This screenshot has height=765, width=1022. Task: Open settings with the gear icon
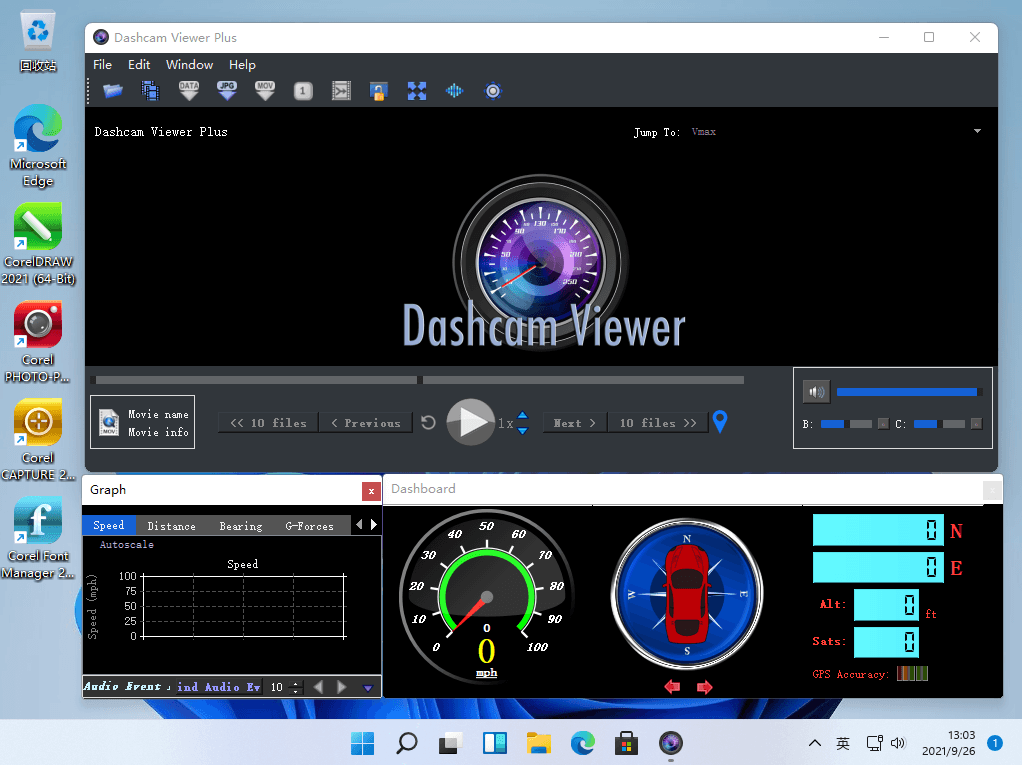click(x=493, y=91)
